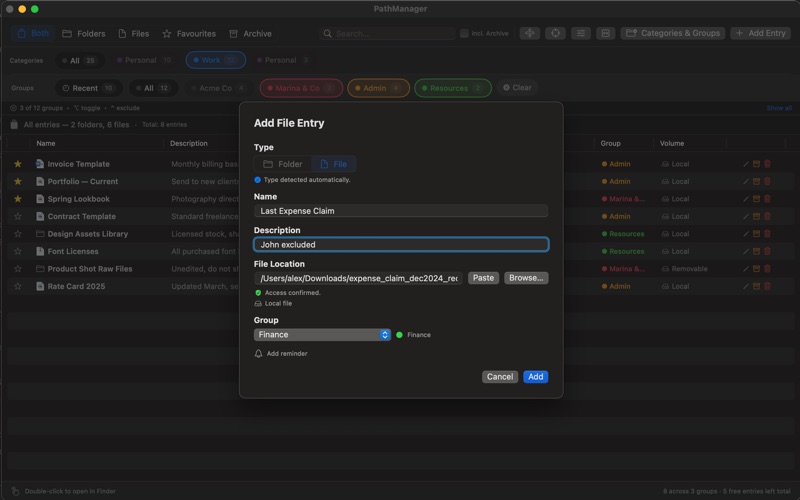Select the Font Licenses entry name
The image size is (800, 500).
tap(73, 251)
